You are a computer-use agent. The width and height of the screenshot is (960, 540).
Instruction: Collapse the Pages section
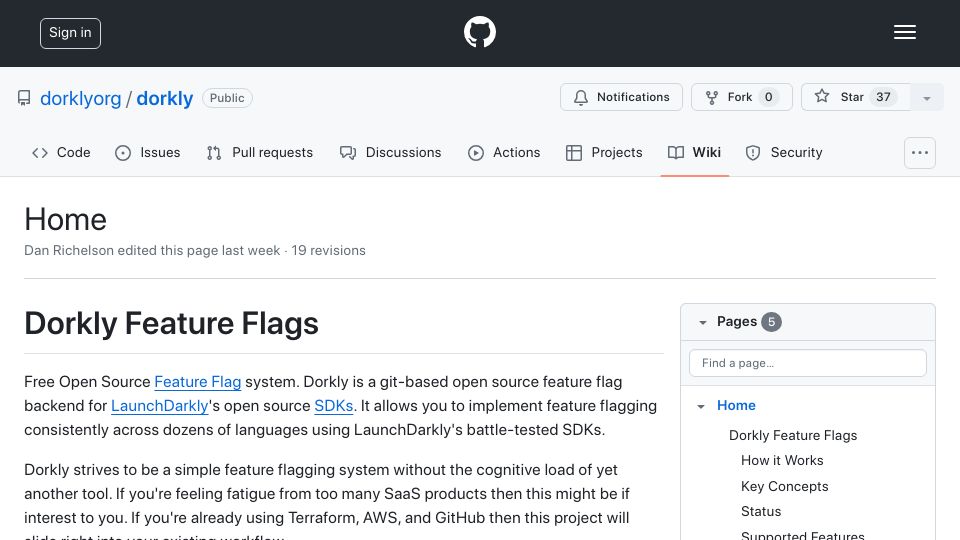pyautogui.click(x=703, y=322)
